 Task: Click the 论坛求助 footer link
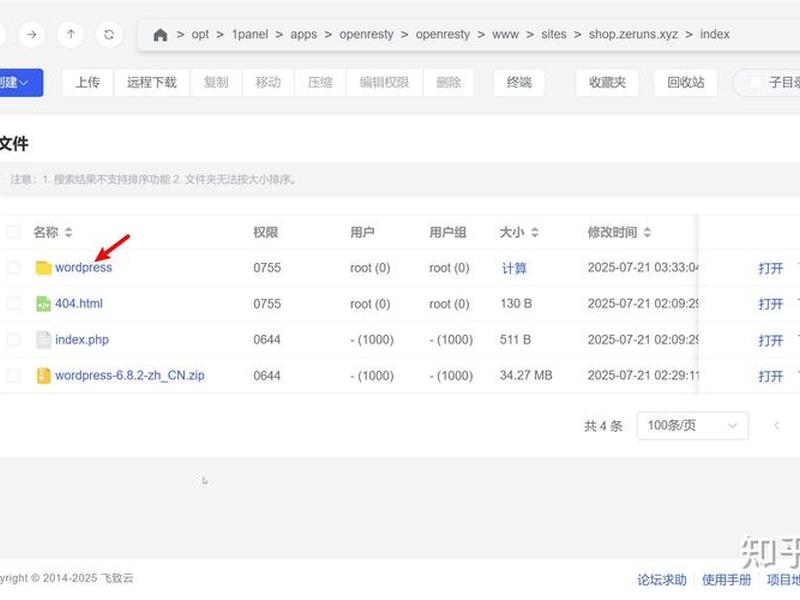662,580
